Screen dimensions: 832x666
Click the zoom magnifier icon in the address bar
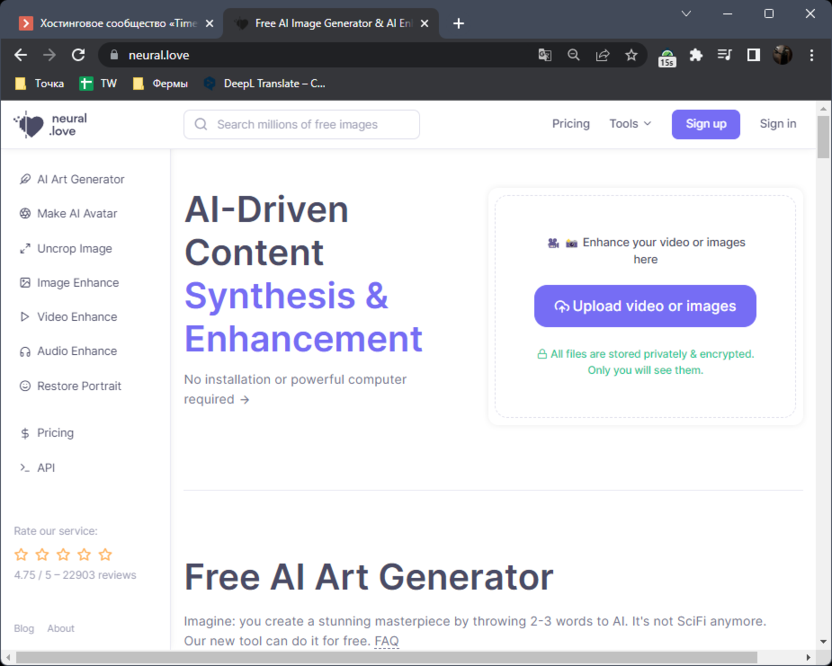click(x=574, y=55)
